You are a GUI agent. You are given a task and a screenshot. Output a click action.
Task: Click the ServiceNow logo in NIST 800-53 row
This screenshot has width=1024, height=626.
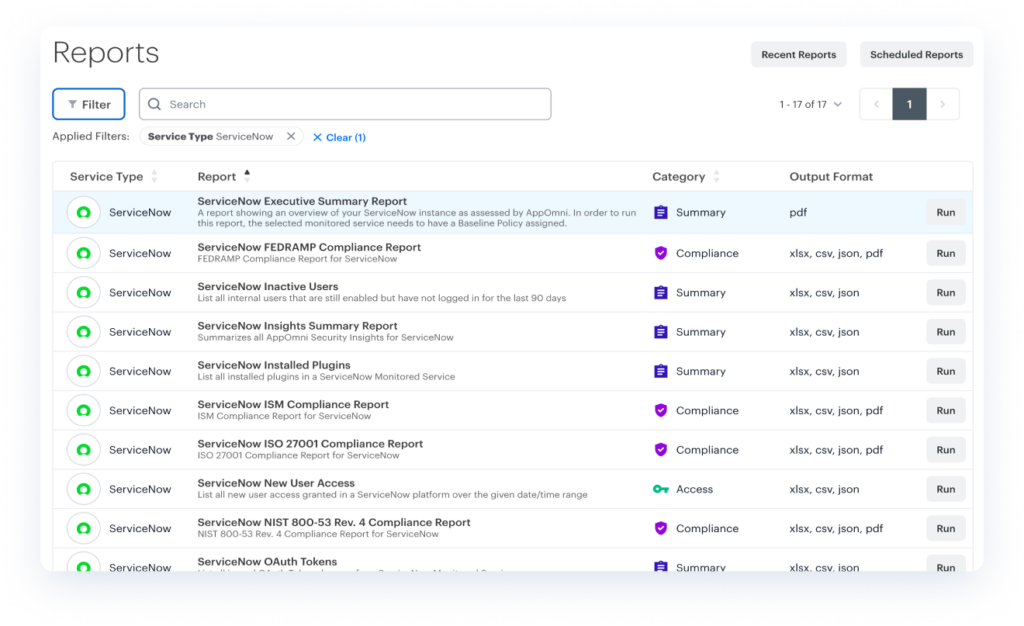tap(84, 529)
